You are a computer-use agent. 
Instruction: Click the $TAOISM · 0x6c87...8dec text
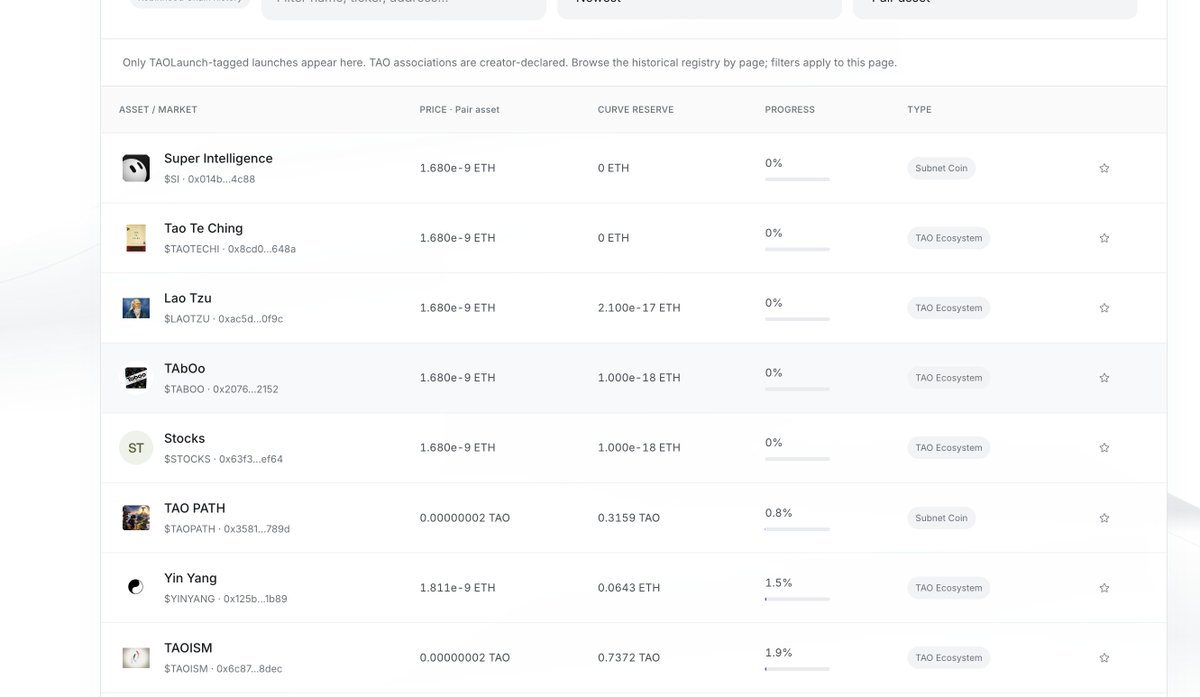[223, 669]
